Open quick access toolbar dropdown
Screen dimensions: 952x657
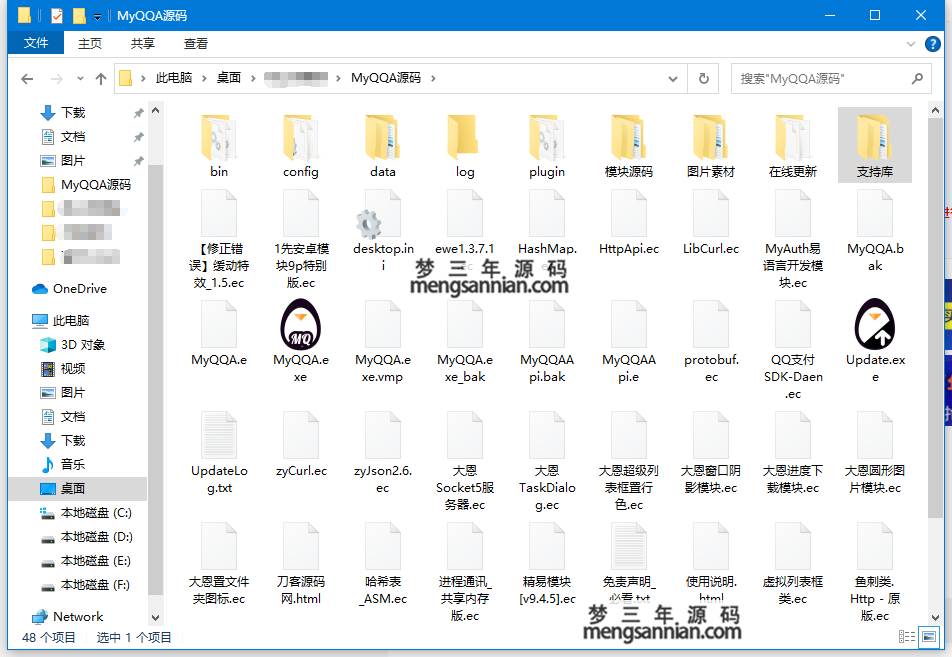(x=97, y=16)
